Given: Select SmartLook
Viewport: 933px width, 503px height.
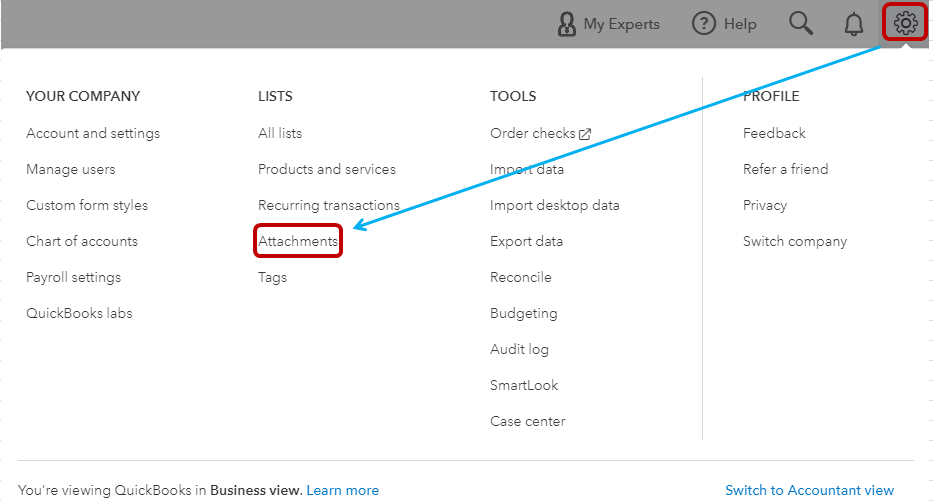Looking at the screenshot, I should pyautogui.click(x=524, y=385).
